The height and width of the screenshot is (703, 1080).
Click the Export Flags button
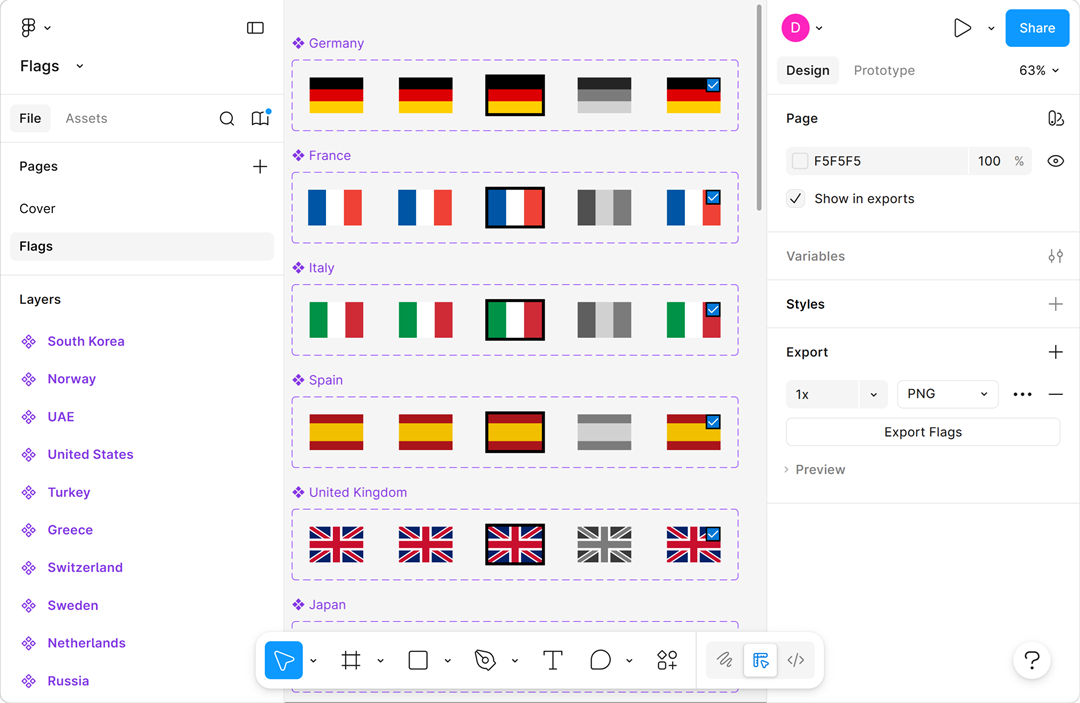tap(922, 432)
